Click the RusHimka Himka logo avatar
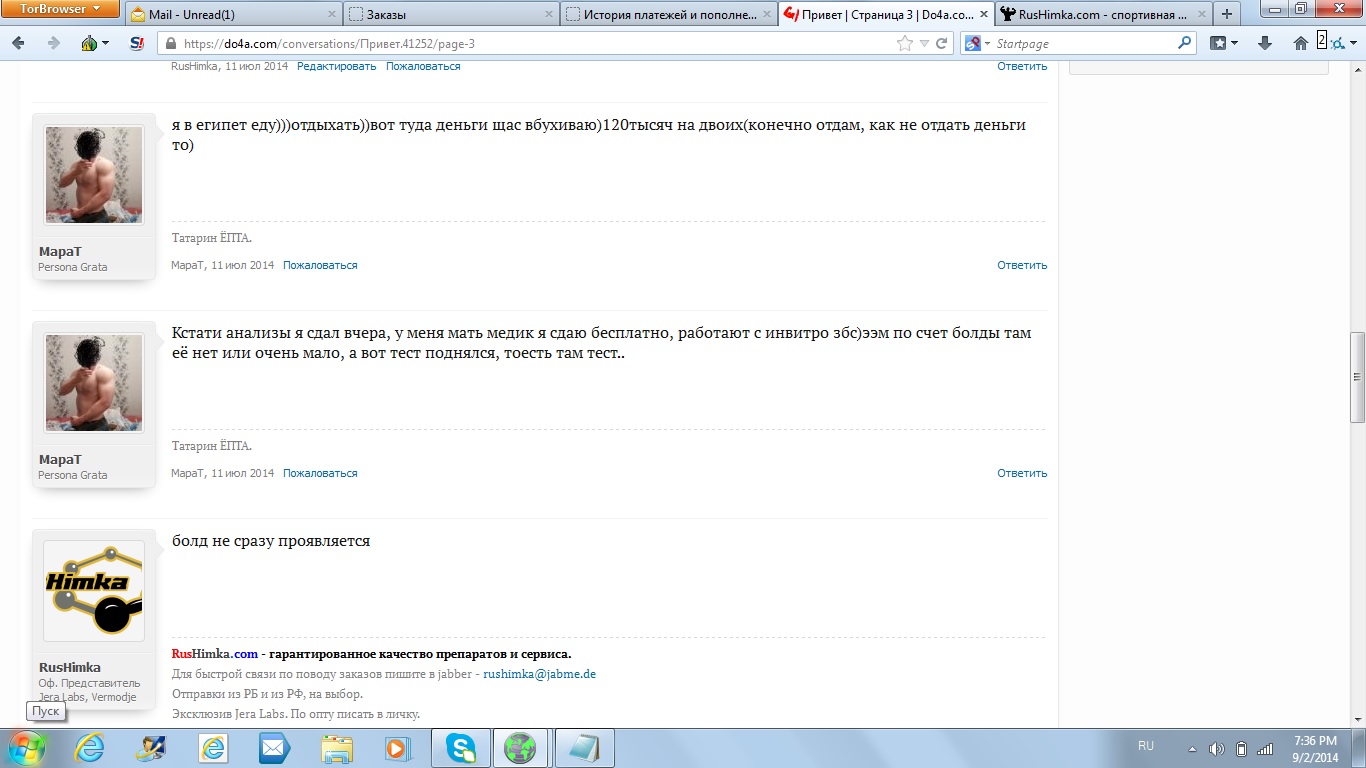The height and width of the screenshot is (768, 1366). [x=94, y=590]
